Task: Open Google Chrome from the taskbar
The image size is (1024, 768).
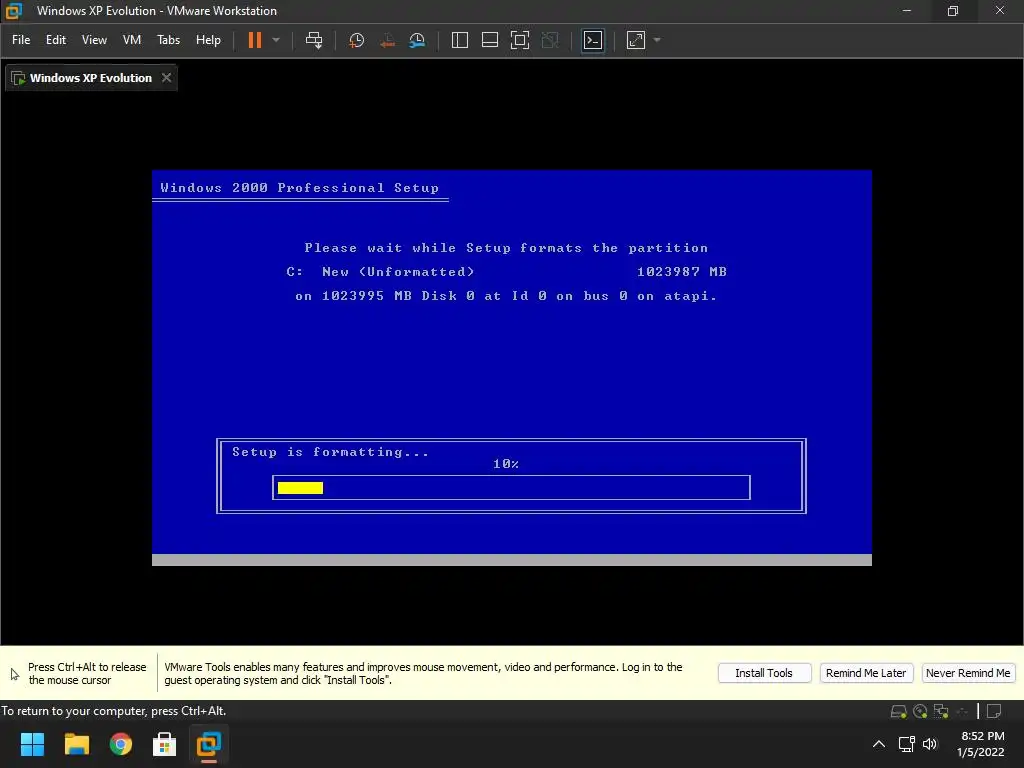Action: tap(121, 744)
